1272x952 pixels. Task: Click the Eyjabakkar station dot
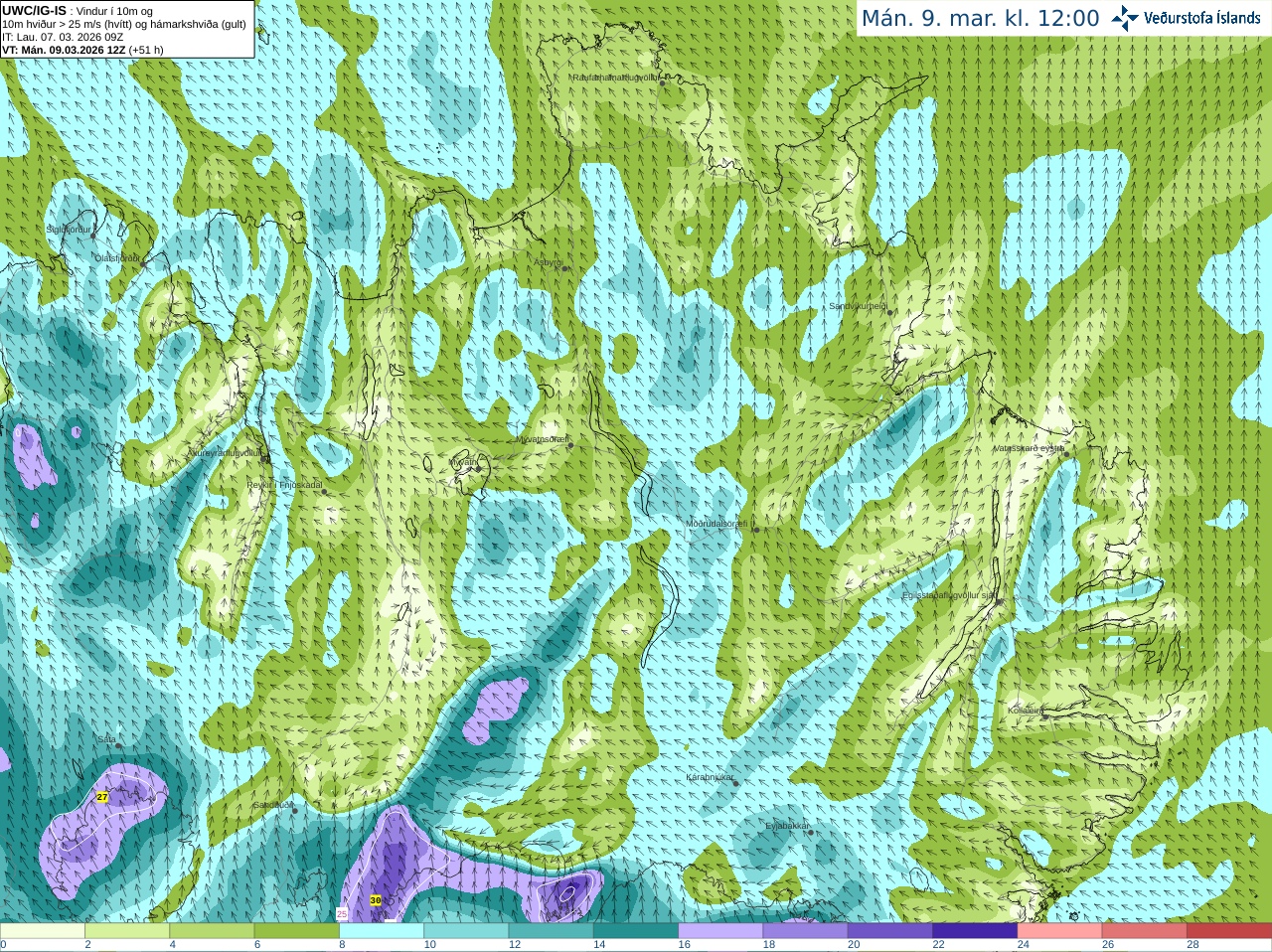pos(811,832)
